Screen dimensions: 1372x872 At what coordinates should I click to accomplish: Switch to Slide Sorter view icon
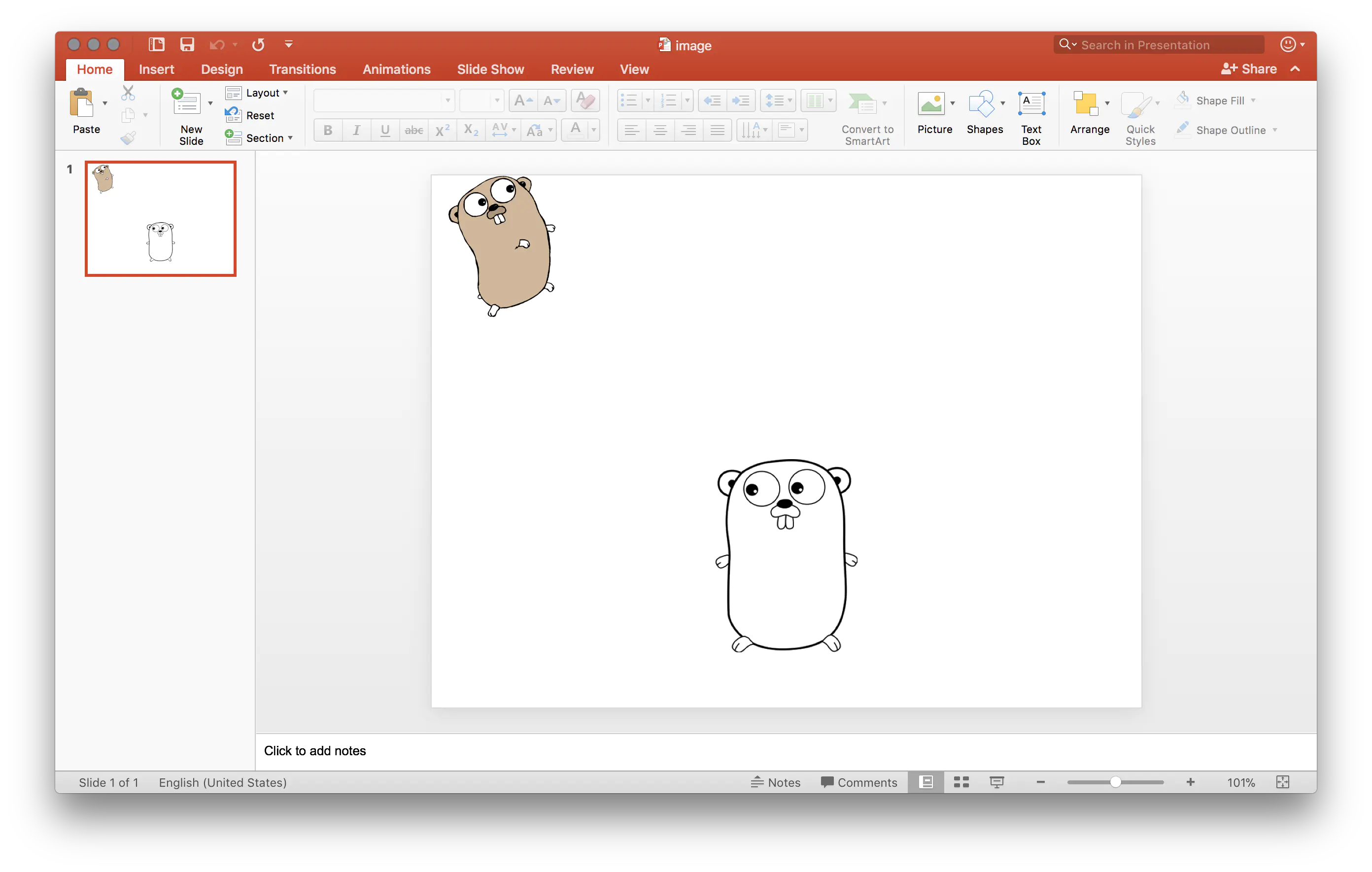pos(961,782)
